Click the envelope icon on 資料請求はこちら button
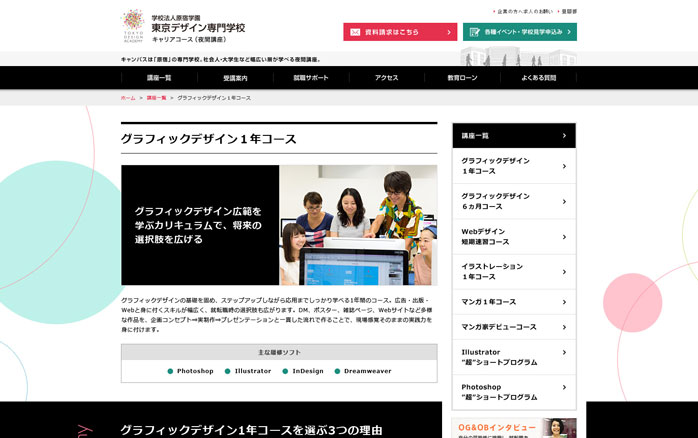 click(355, 32)
